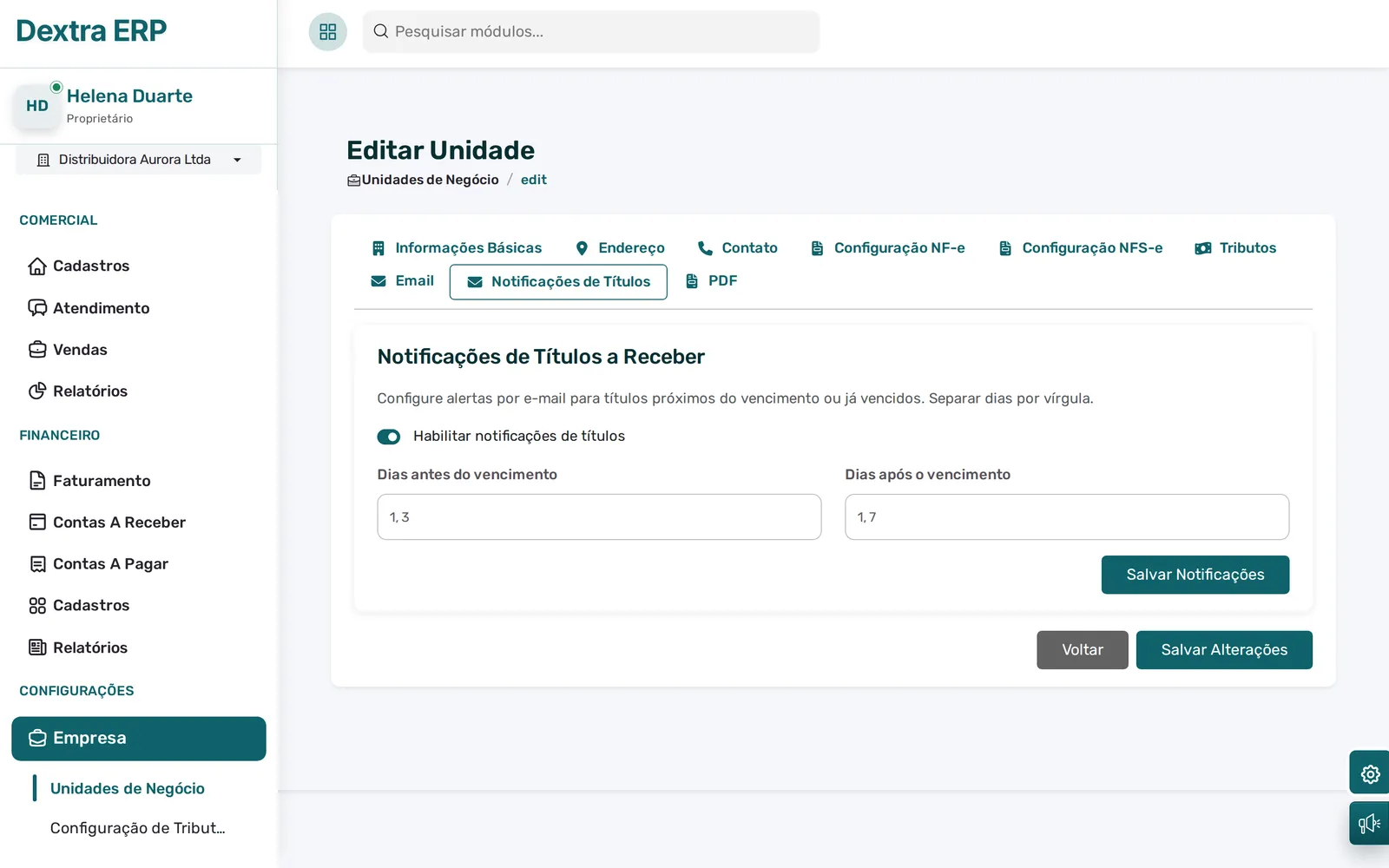Open the PDF tab

(x=711, y=281)
